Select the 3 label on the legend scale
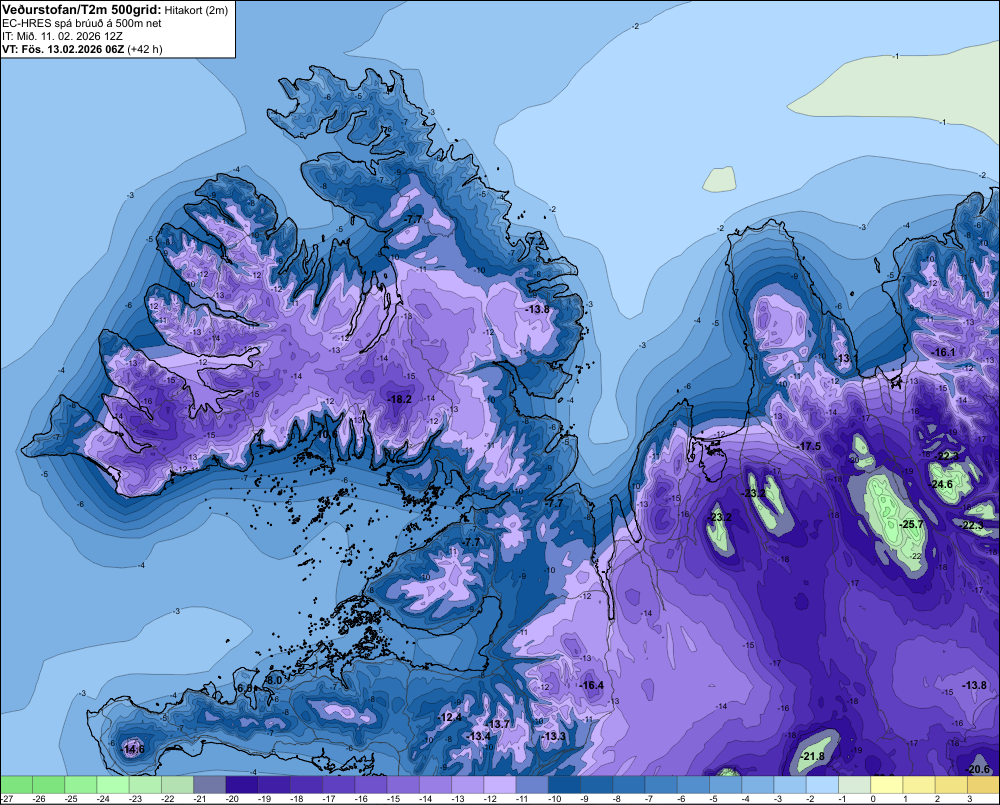 pyautogui.click(x=969, y=799)
